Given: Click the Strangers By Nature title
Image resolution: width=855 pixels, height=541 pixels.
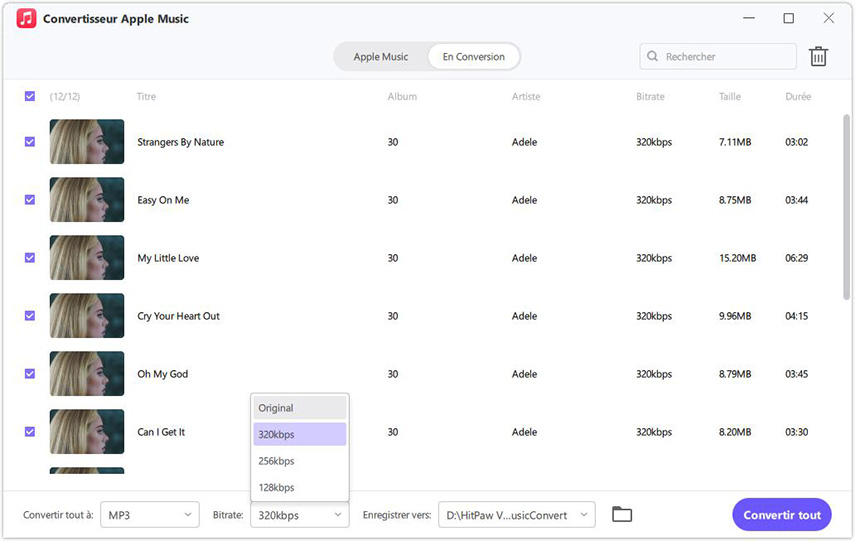Looking at the screenshot, I should click(x=180, y=142).
